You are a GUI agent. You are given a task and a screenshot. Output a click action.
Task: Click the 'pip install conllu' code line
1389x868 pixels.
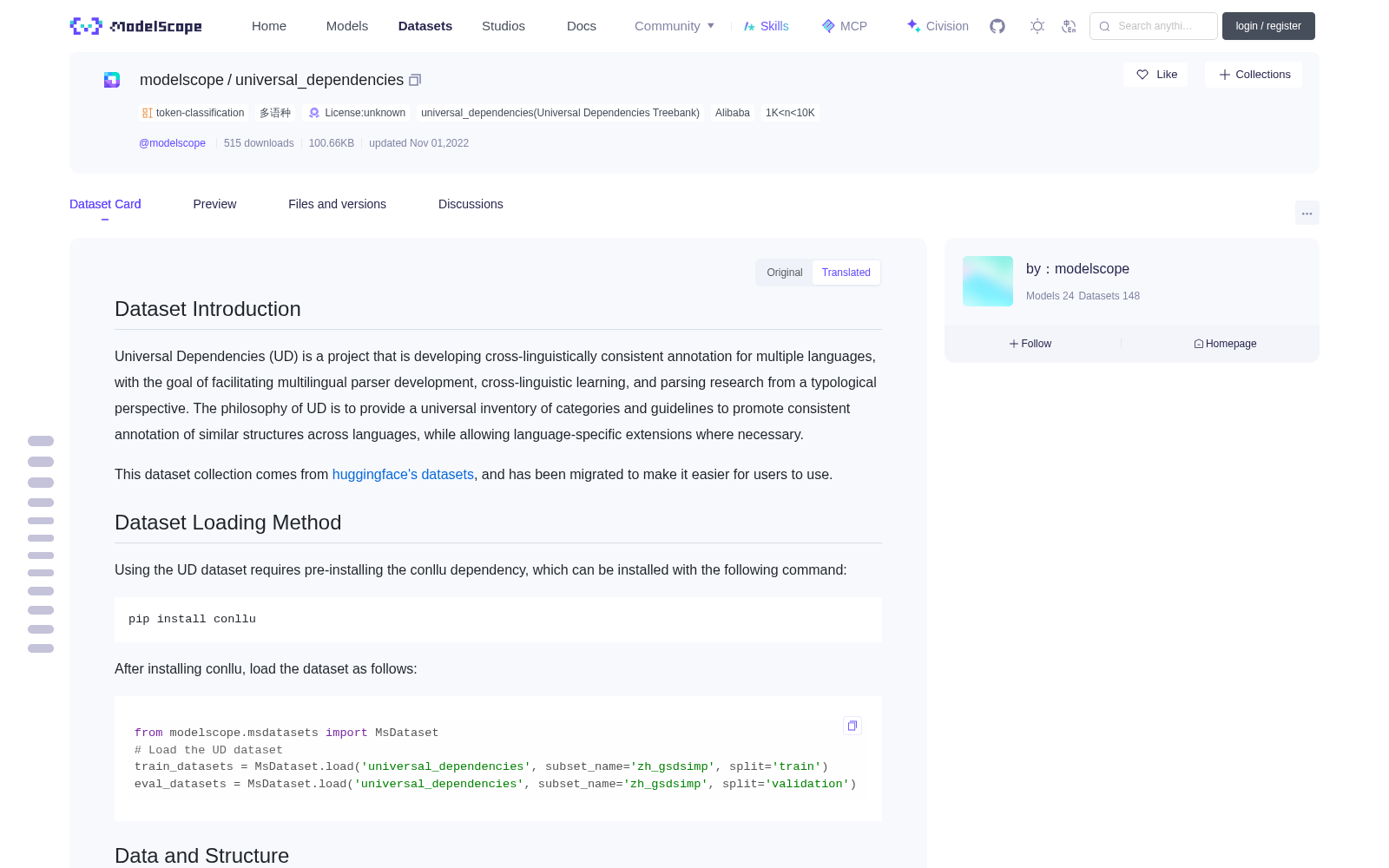[192, 619]
